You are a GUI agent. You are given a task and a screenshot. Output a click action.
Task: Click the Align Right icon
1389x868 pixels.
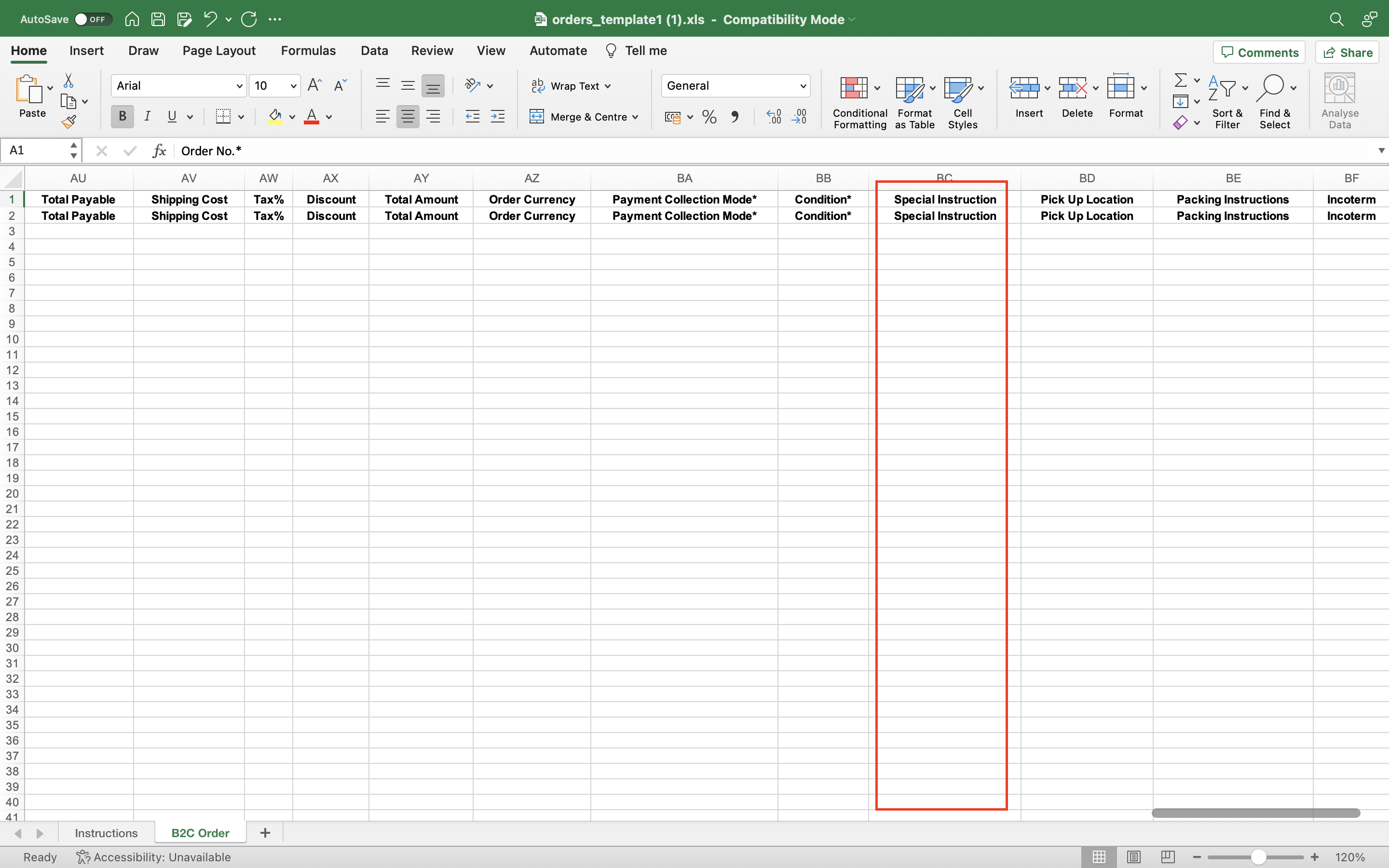(x=434, y=117)
